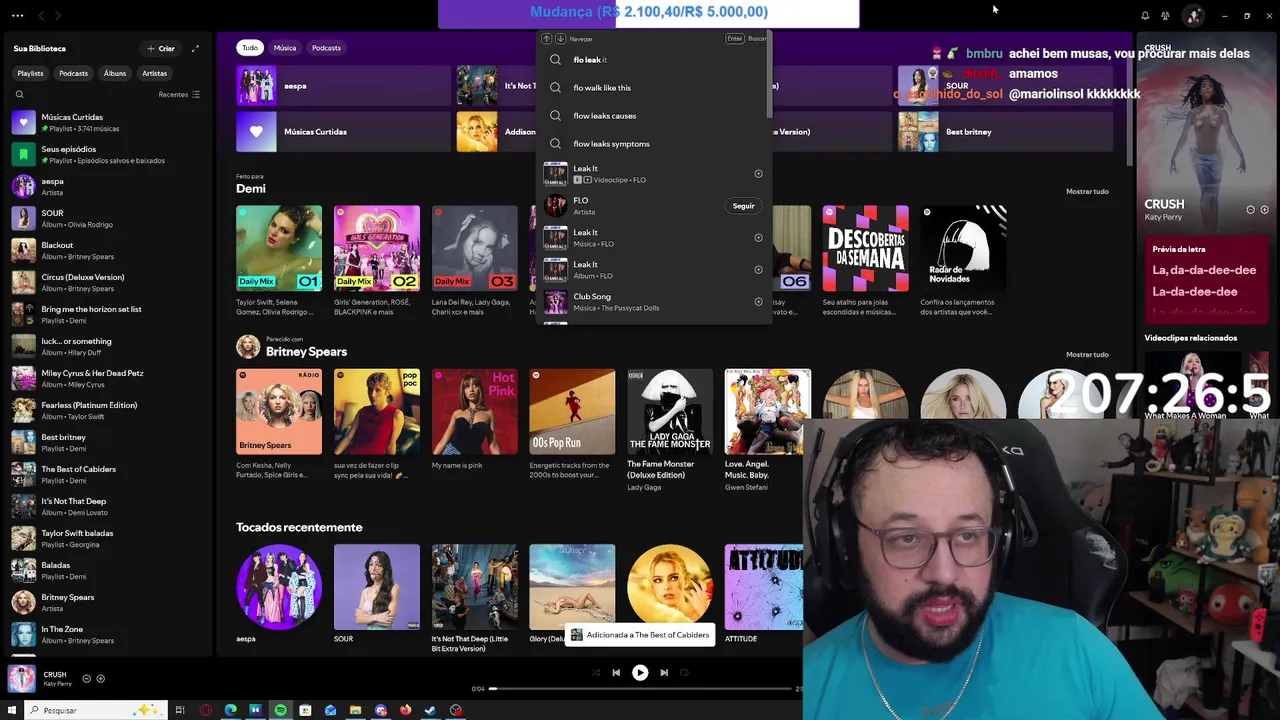This screenshot has height=720, width=1280.
Task: Toggle the Artistas library filter
Action: pyautogui.click(x=154, y=73)
